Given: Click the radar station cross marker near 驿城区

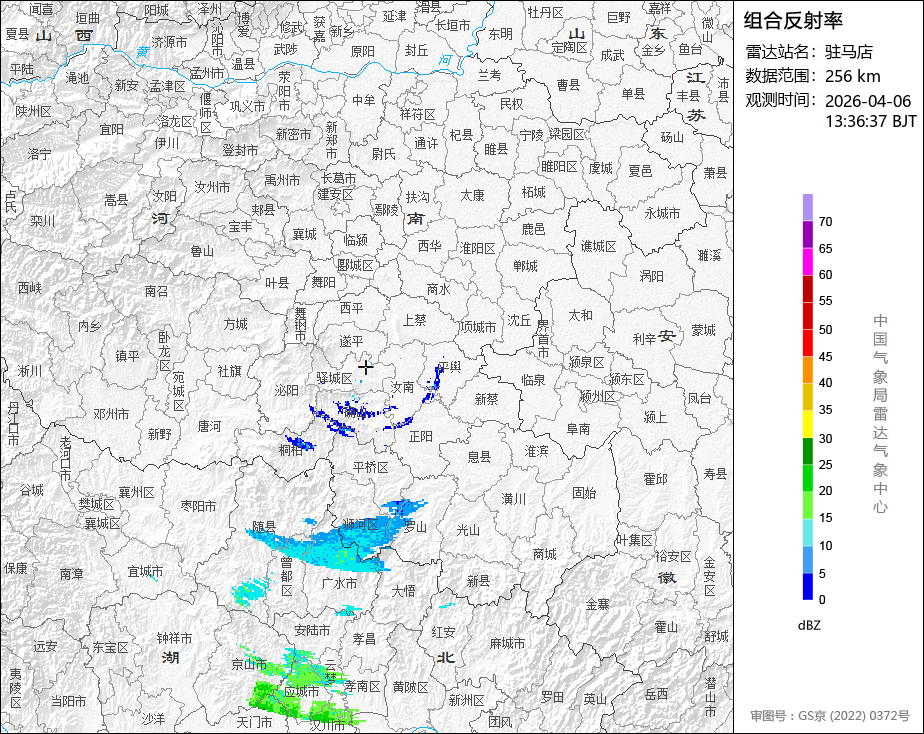Looking at the screenshot, I should click(365, 367).
